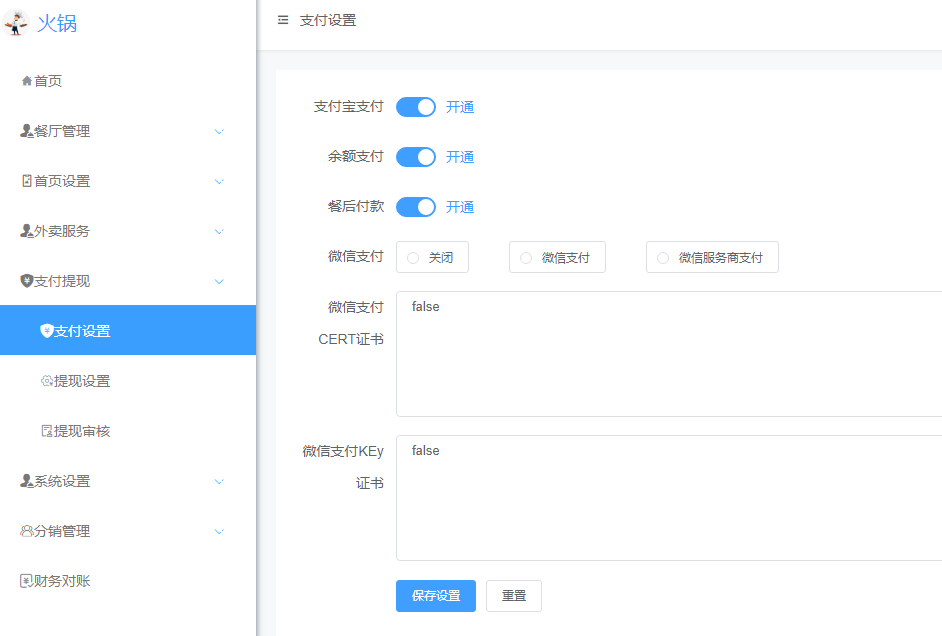This screenshot has width=942, height=636.
Task: Expand the 分销管理 menu chevron
Action: 219,532
